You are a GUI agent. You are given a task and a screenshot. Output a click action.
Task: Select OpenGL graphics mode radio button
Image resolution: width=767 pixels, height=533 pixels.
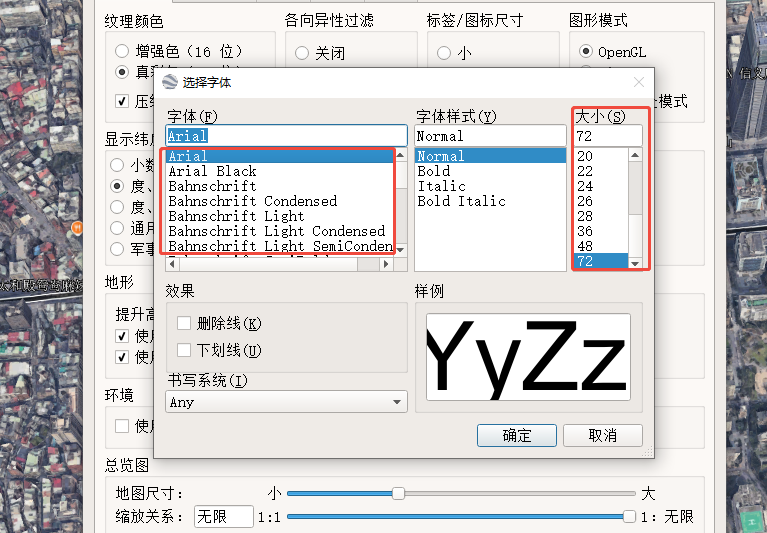[586, 51]
